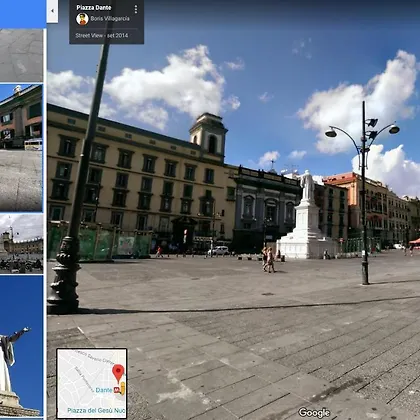Click the Piazza Dante title
The height and width of the screenshot is (420, 420).
94,7
